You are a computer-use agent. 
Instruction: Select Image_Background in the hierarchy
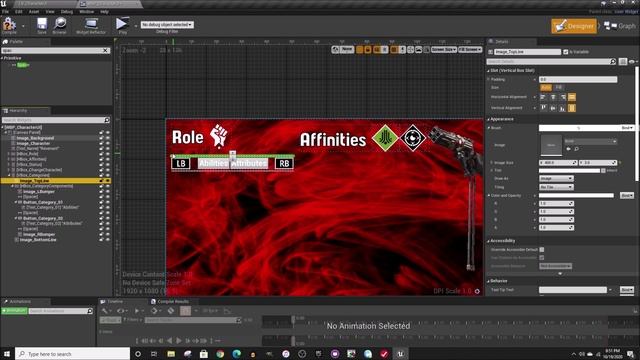point(35,138)
